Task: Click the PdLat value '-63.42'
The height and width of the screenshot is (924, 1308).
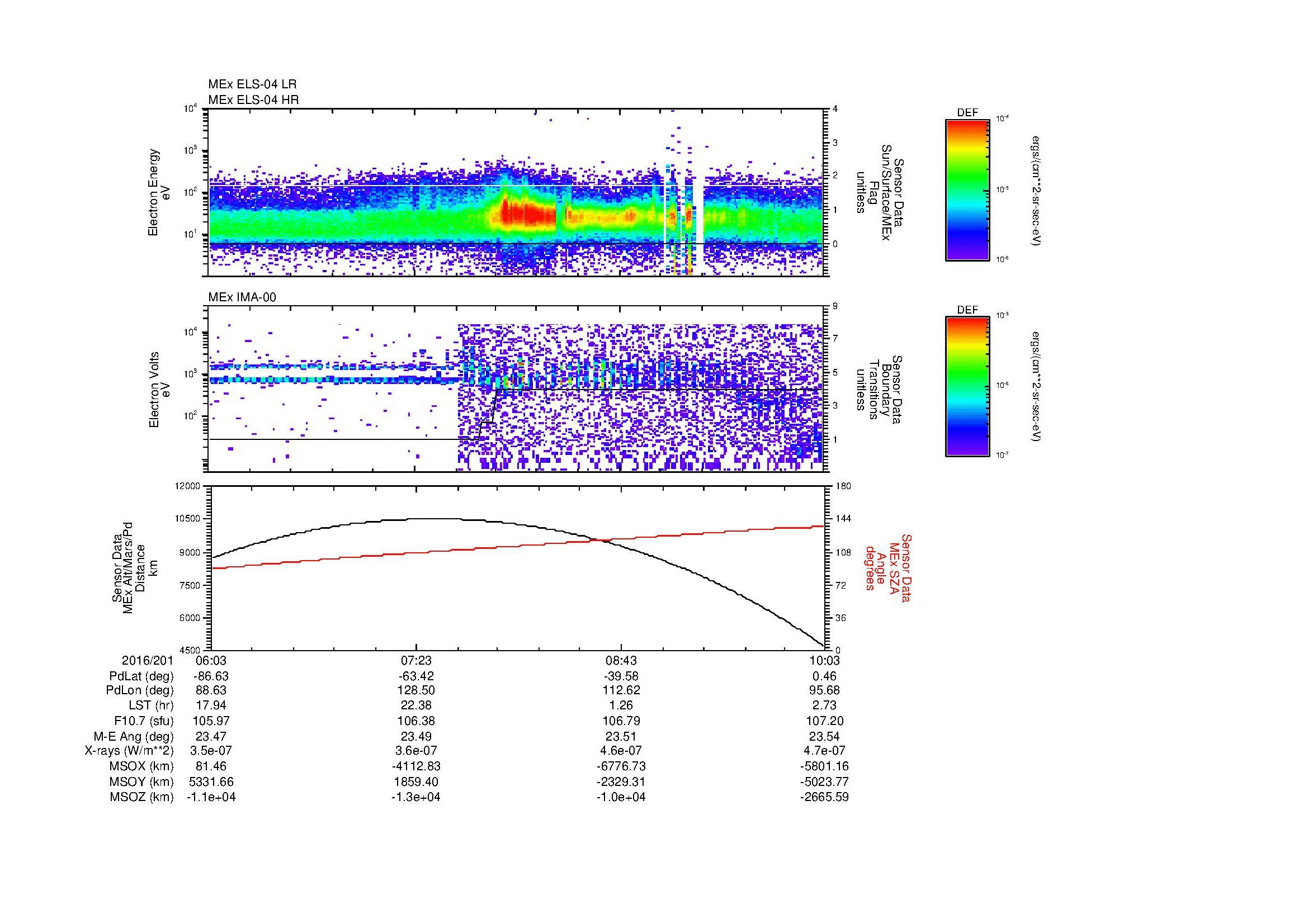Action: coord(416,676)
